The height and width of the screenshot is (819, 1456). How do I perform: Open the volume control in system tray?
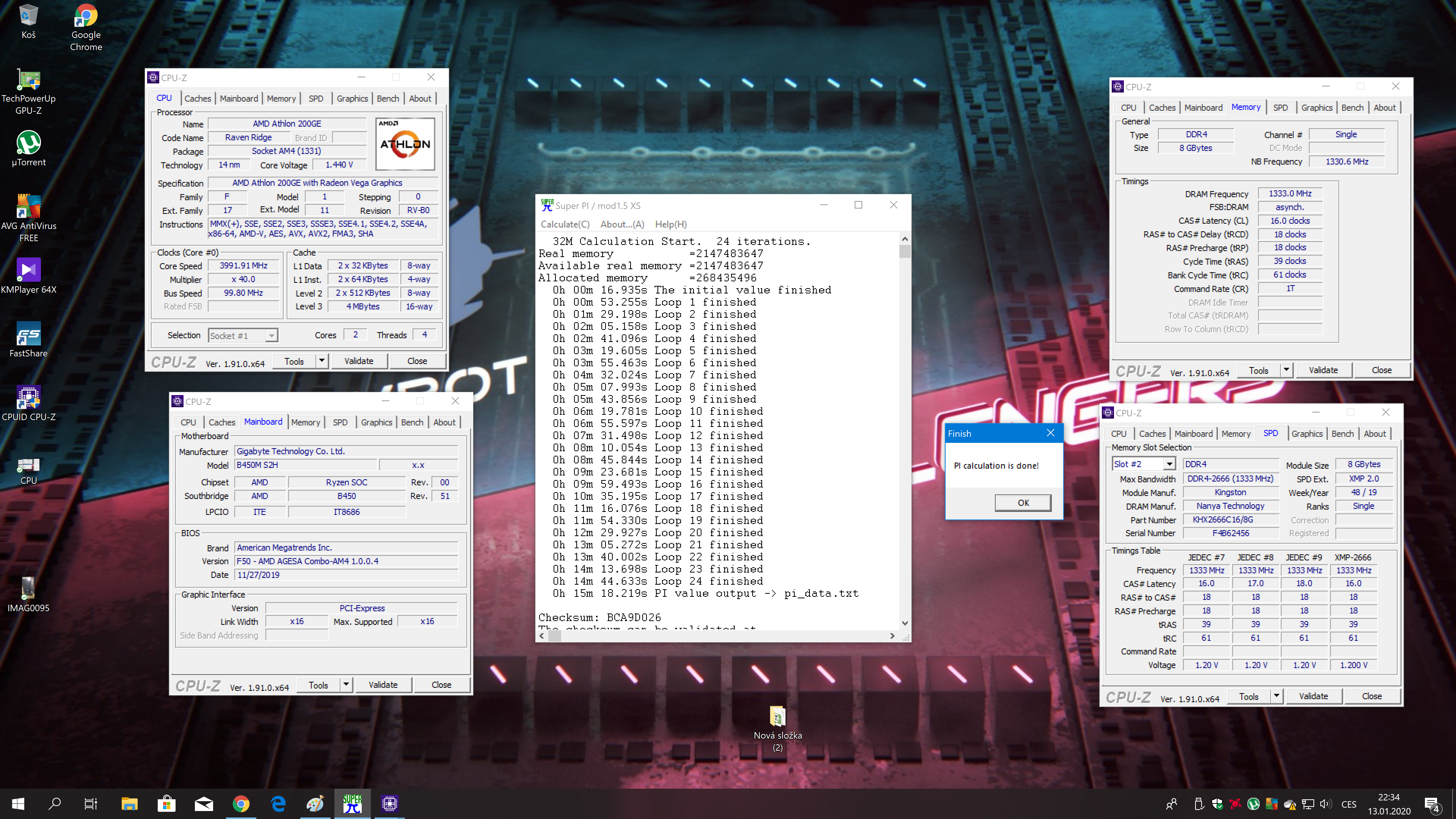click(x=1325, y=804)
